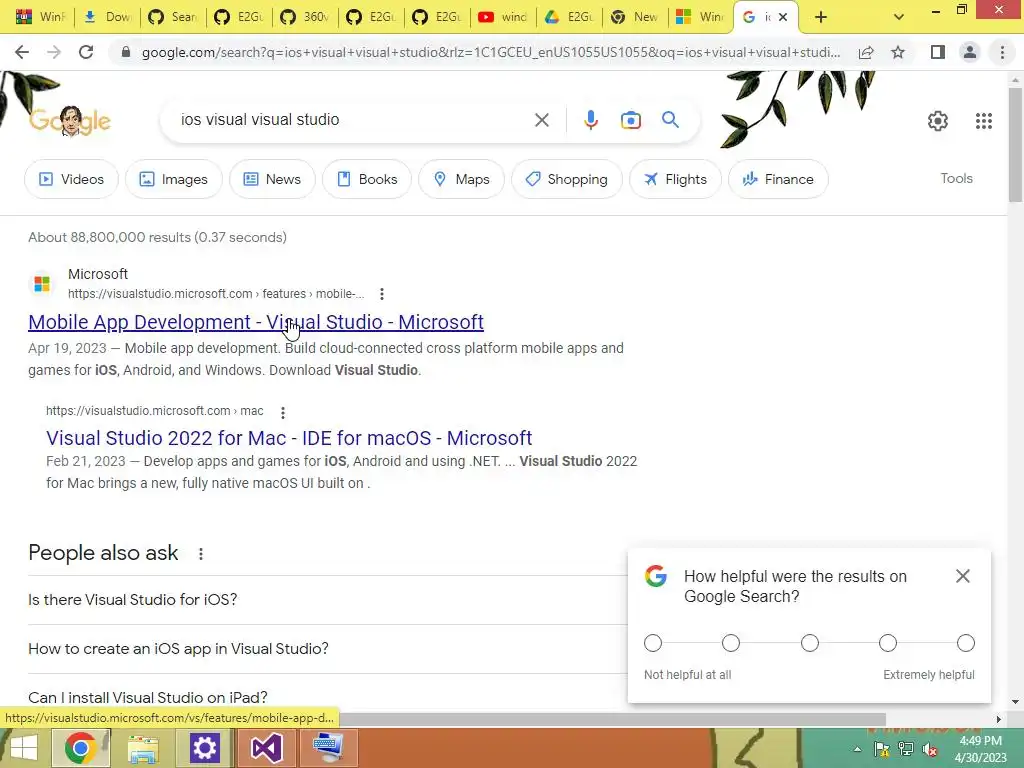Rate results Not helpful at all
Screen dimensions: 1024x768
click(652, 643)
